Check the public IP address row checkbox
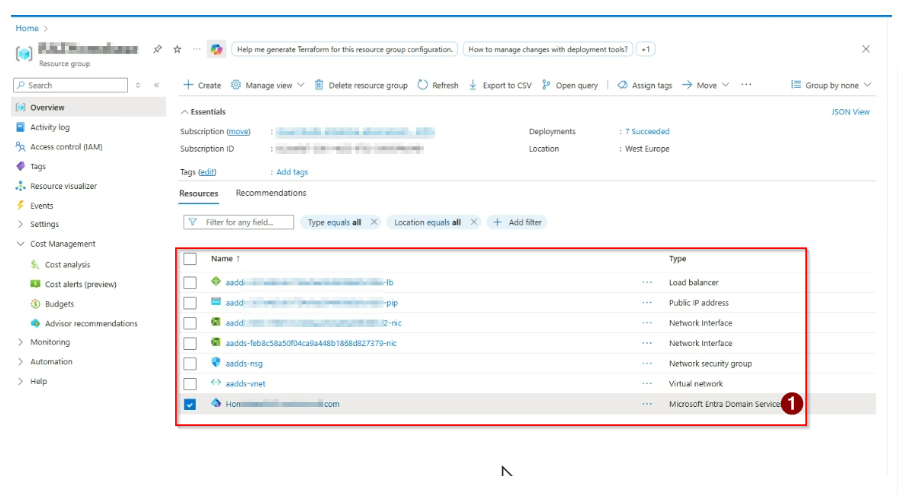This screenshot has height=495, width=904. 190,303
